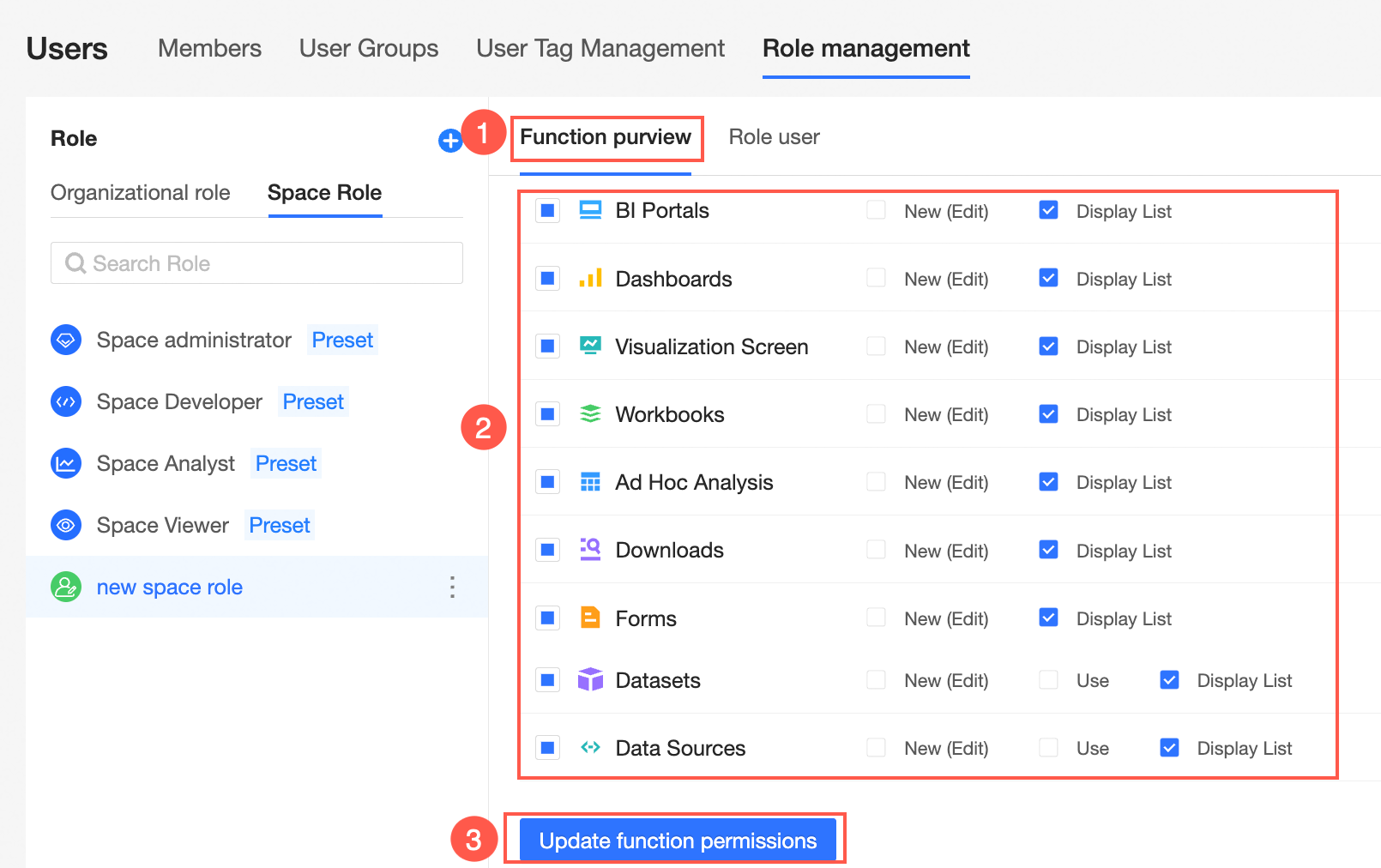Uncheck Display List for BI Portals

click(x=1048, y=210)
